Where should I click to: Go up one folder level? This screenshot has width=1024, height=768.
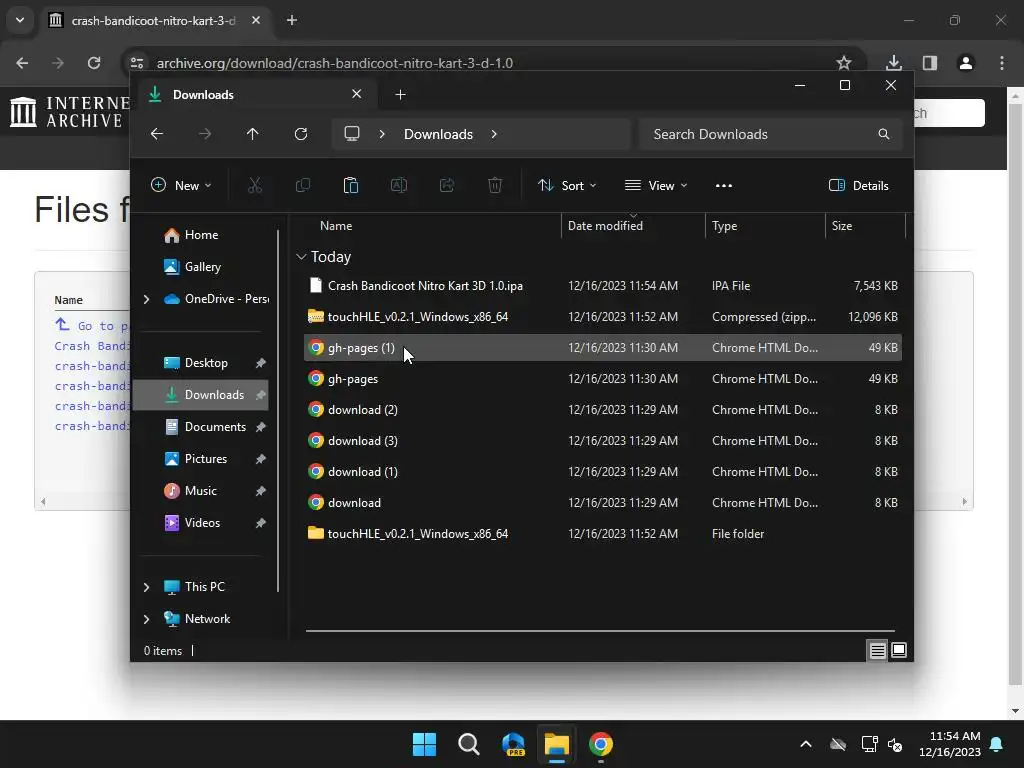253,134
